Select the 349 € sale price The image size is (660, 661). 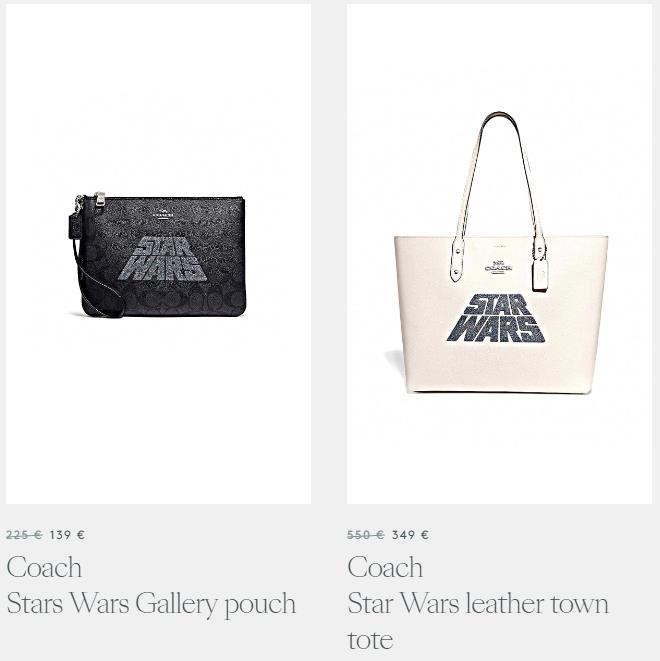(410, 535)
